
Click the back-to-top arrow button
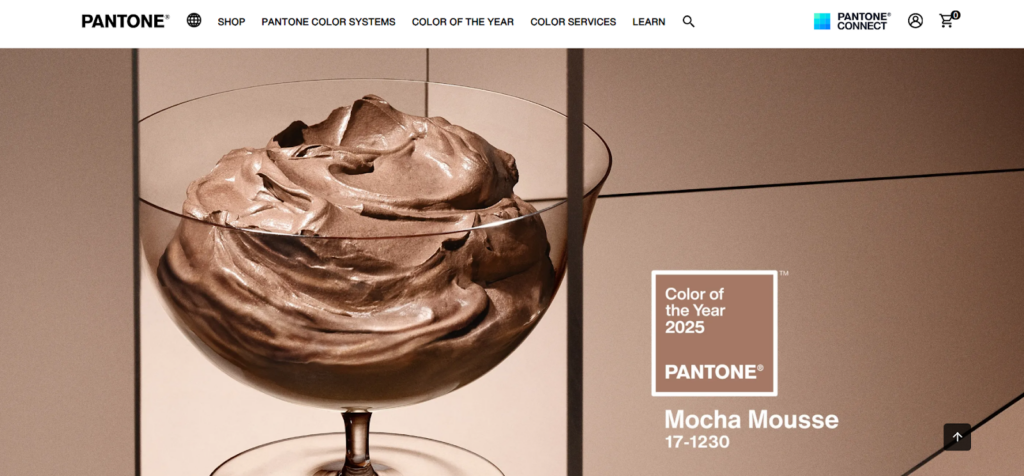pos(957,437)
